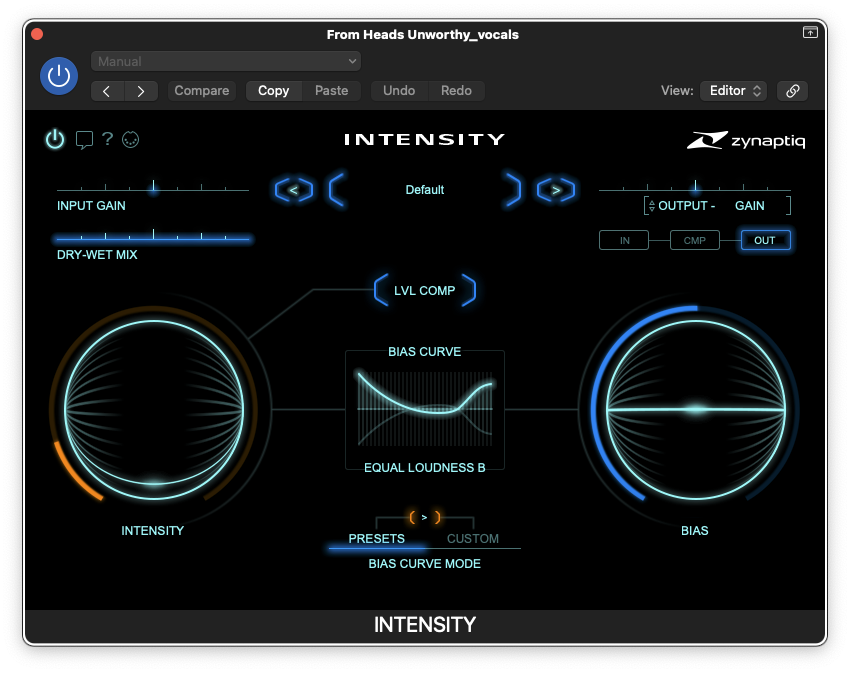Select the IN monitor button
850x673 pixels.
pos(624,240)
